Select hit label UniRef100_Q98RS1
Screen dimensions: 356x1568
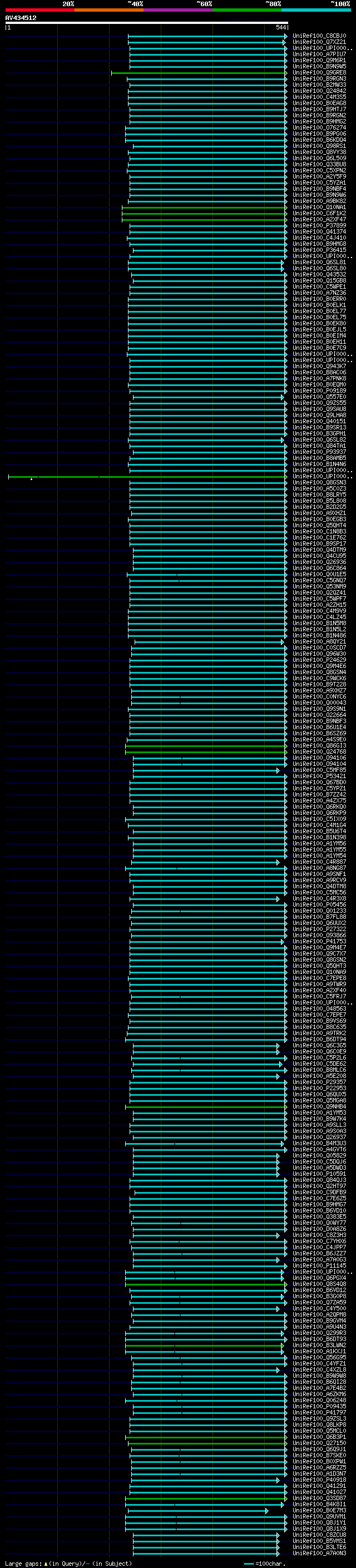(319, 146)
